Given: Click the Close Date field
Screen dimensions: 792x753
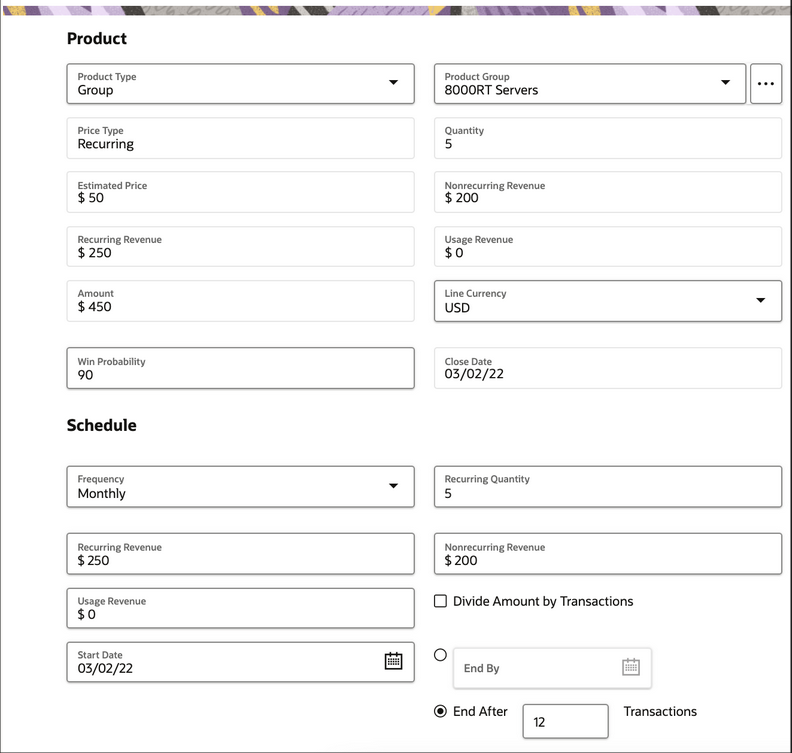Looking at the screenshot, I should point(608,368).
